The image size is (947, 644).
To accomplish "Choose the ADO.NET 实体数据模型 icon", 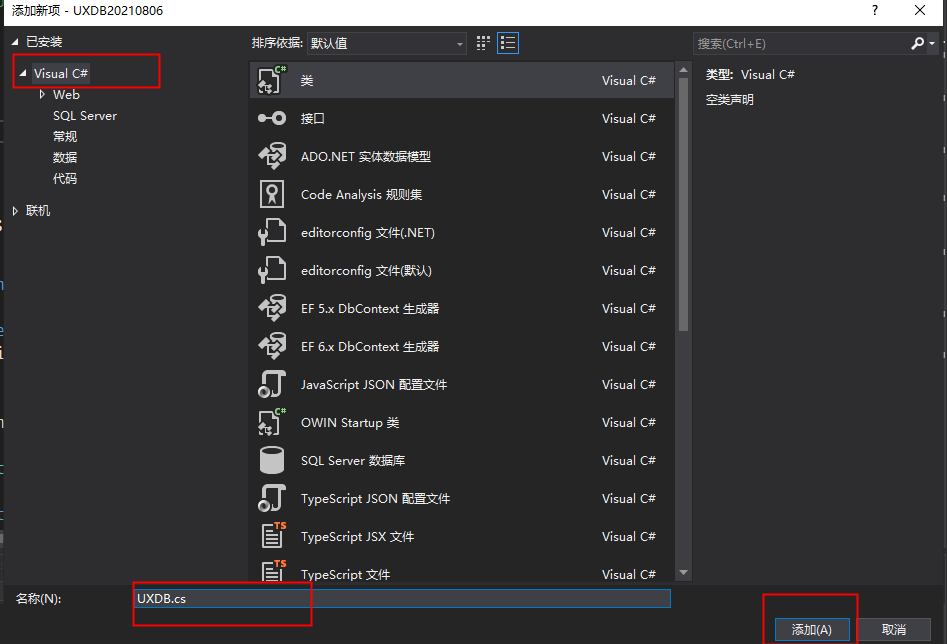I will [x=272, y=156].
